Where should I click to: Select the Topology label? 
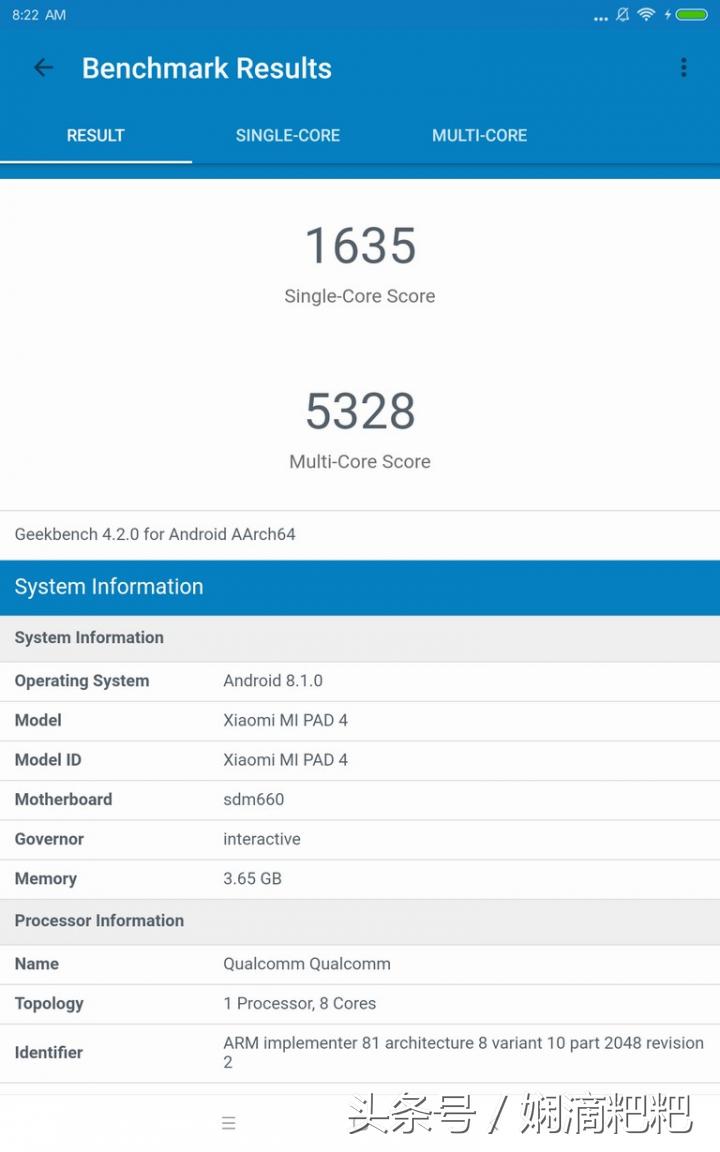(49, 1004)
